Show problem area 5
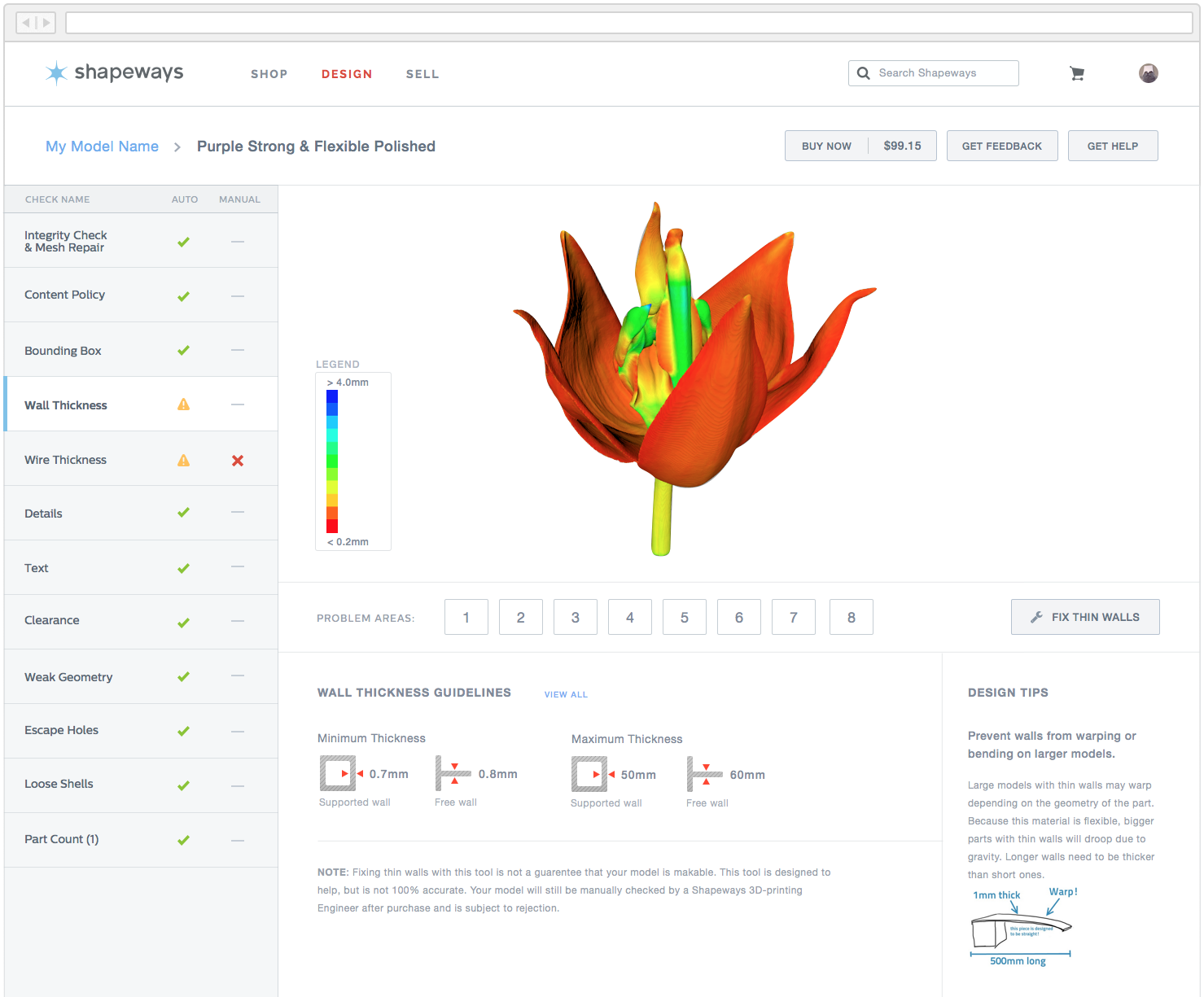This screenshot has width=1204, height=997. 685,617
